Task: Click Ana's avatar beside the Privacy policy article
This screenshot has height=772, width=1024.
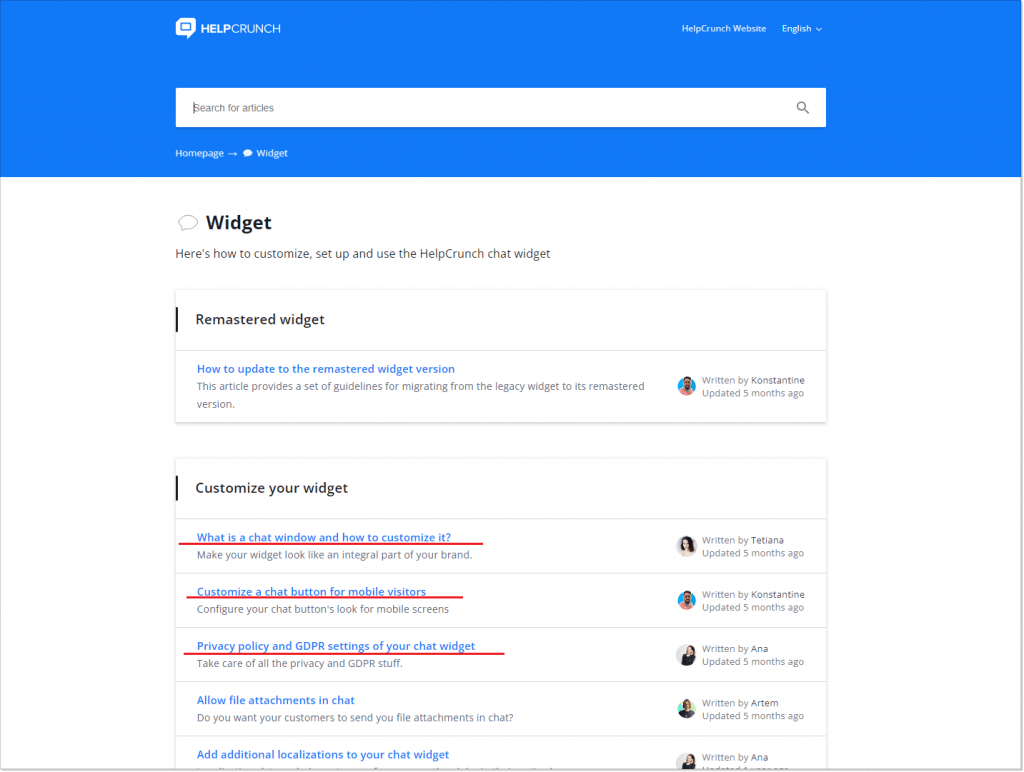Action: [x=687, y=654]
